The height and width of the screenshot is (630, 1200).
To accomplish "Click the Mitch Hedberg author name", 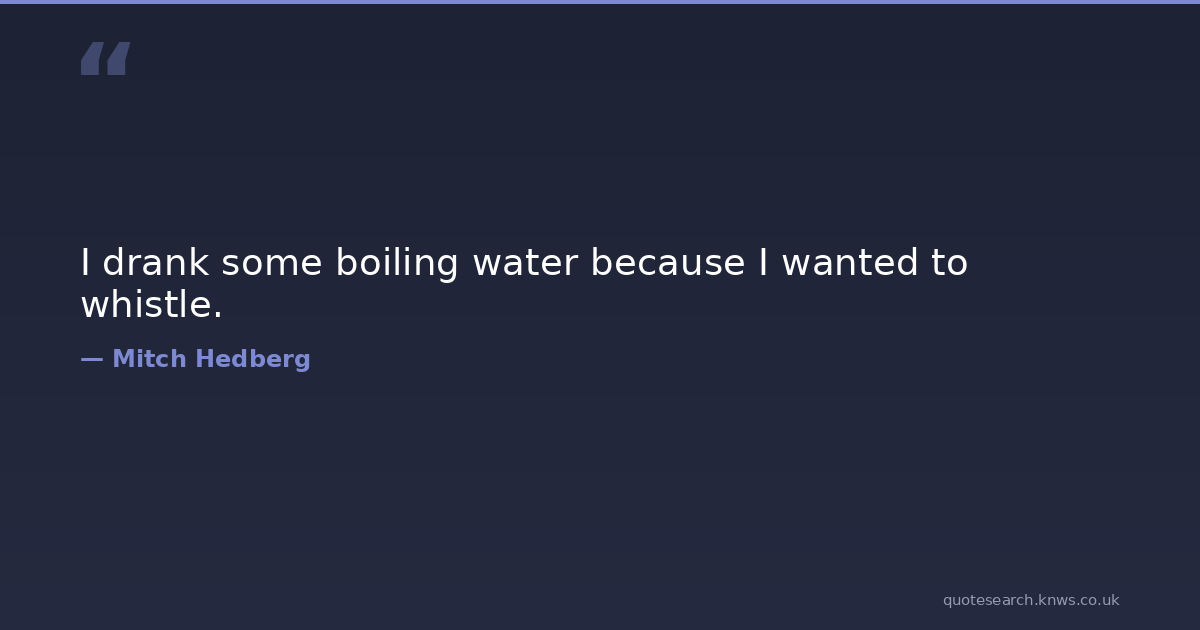I will pyautogui.click(x=211, y=359).
